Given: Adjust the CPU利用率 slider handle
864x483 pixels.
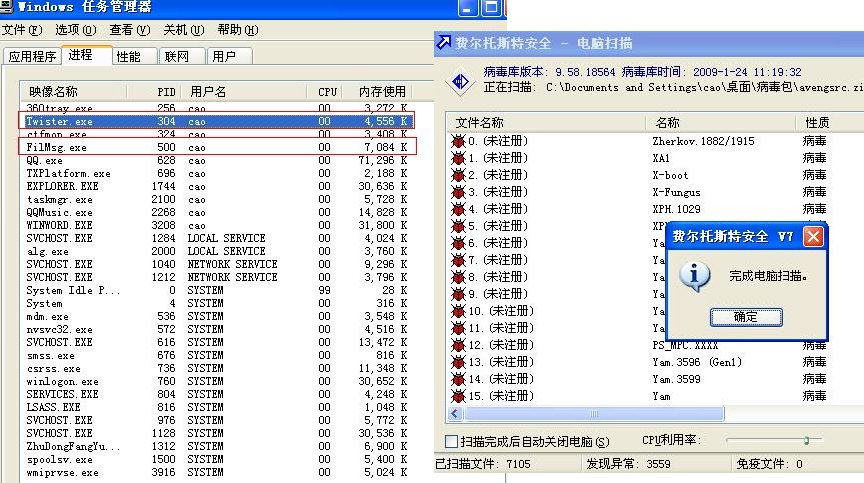Looking at the screenshot, I should click(x=806, y=440).
